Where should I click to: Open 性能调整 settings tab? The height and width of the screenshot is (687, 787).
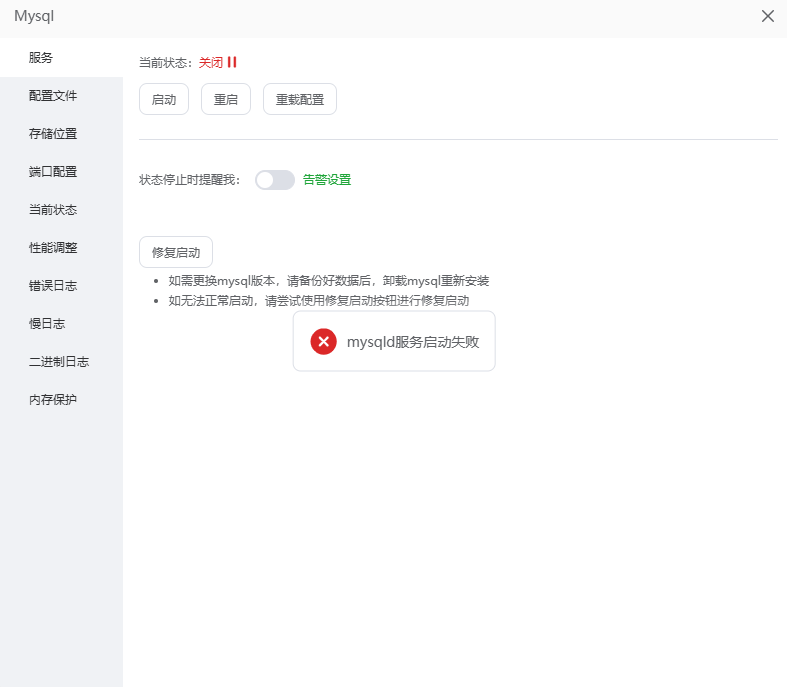tap(61, 248)
